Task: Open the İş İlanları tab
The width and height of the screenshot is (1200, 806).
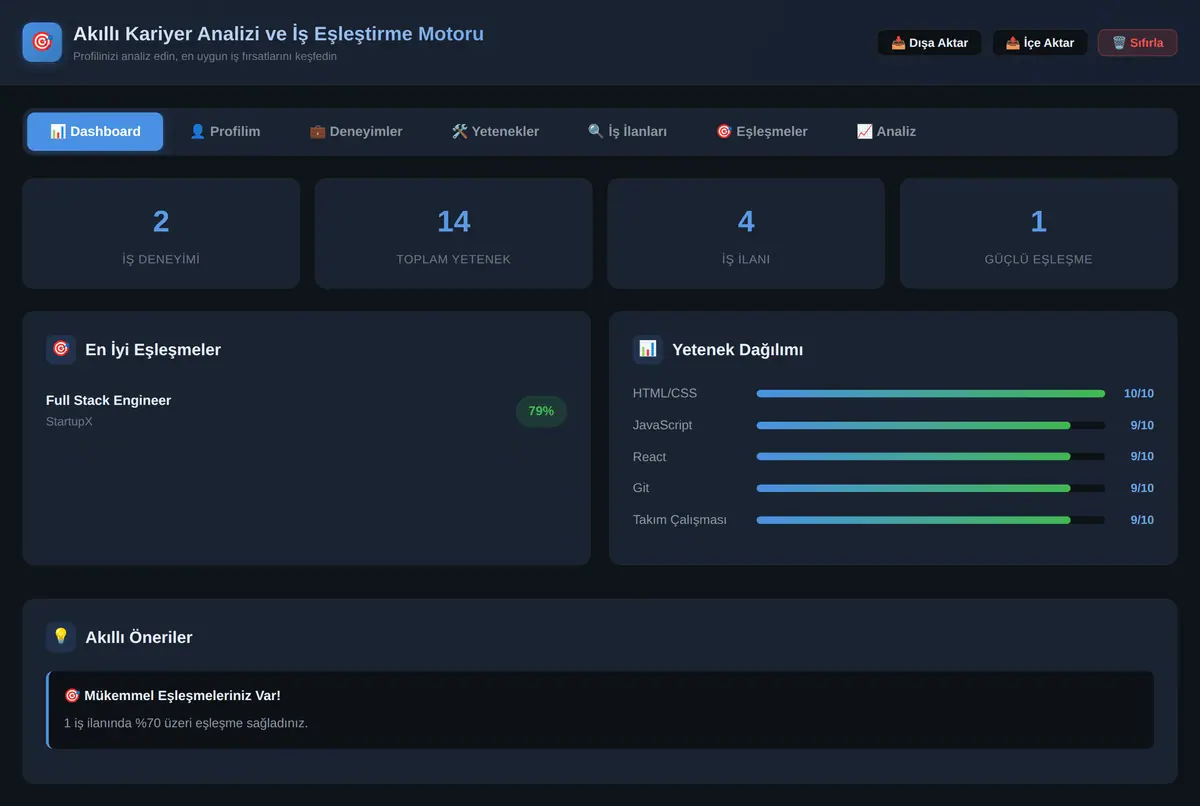Action: pyautogui.click(x=627, y=132)
